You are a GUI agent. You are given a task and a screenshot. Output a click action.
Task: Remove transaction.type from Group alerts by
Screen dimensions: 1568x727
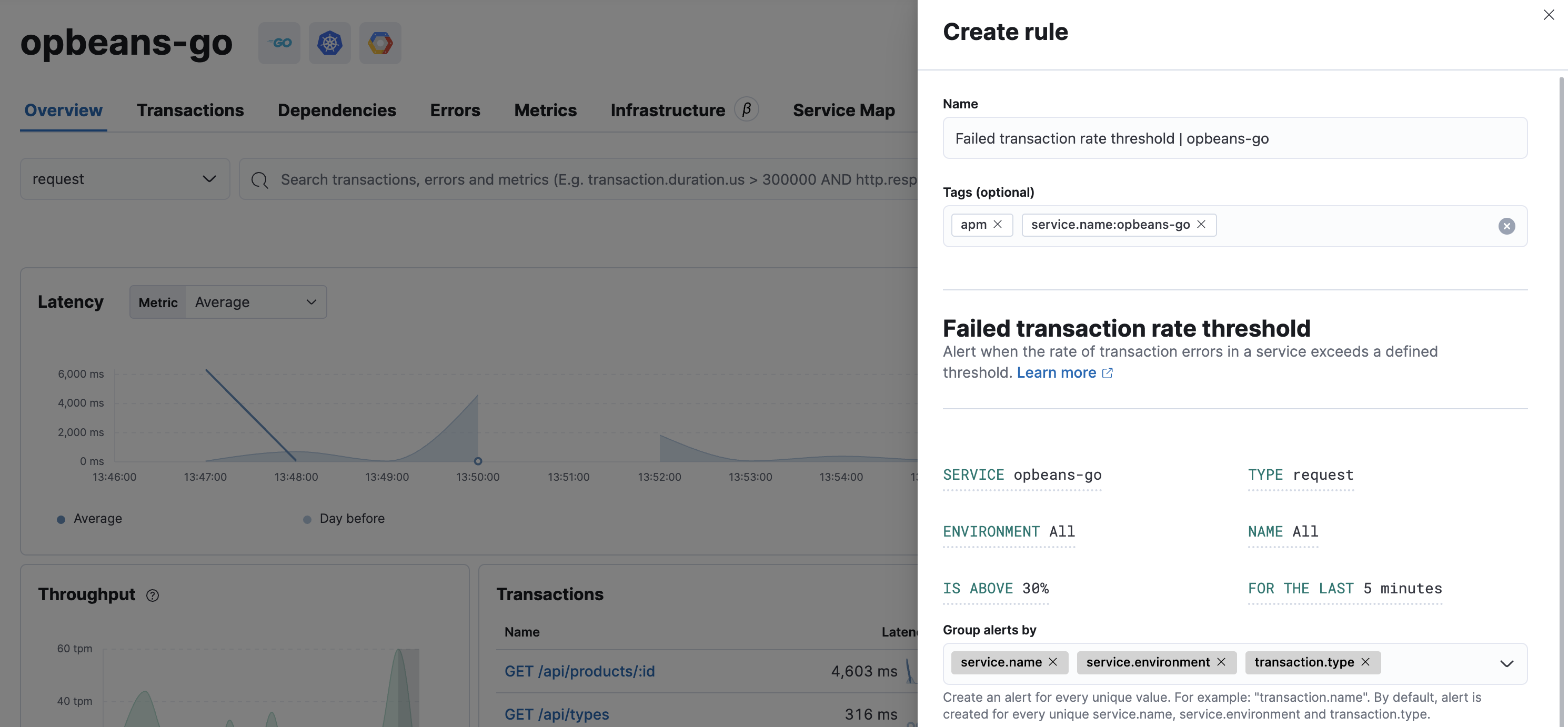click(1365, 662)
